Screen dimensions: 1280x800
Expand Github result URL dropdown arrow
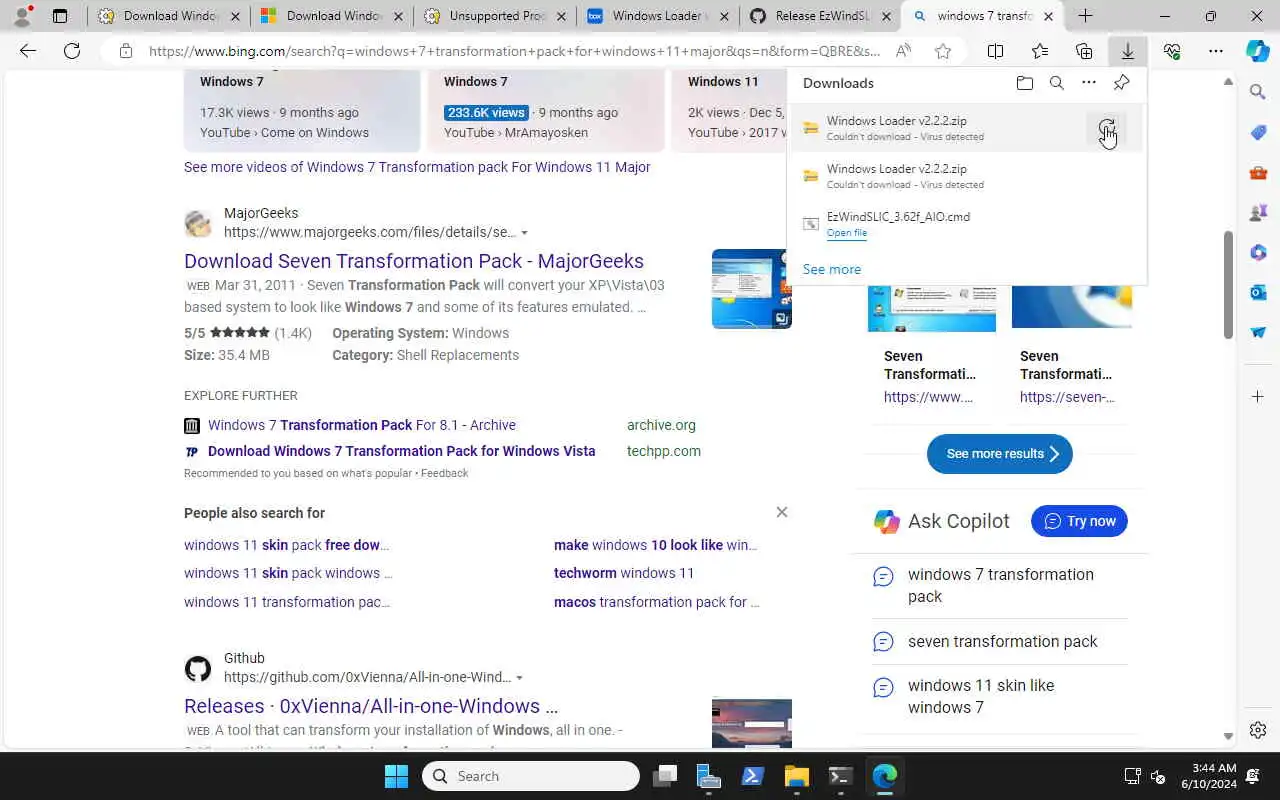(519, 678)
